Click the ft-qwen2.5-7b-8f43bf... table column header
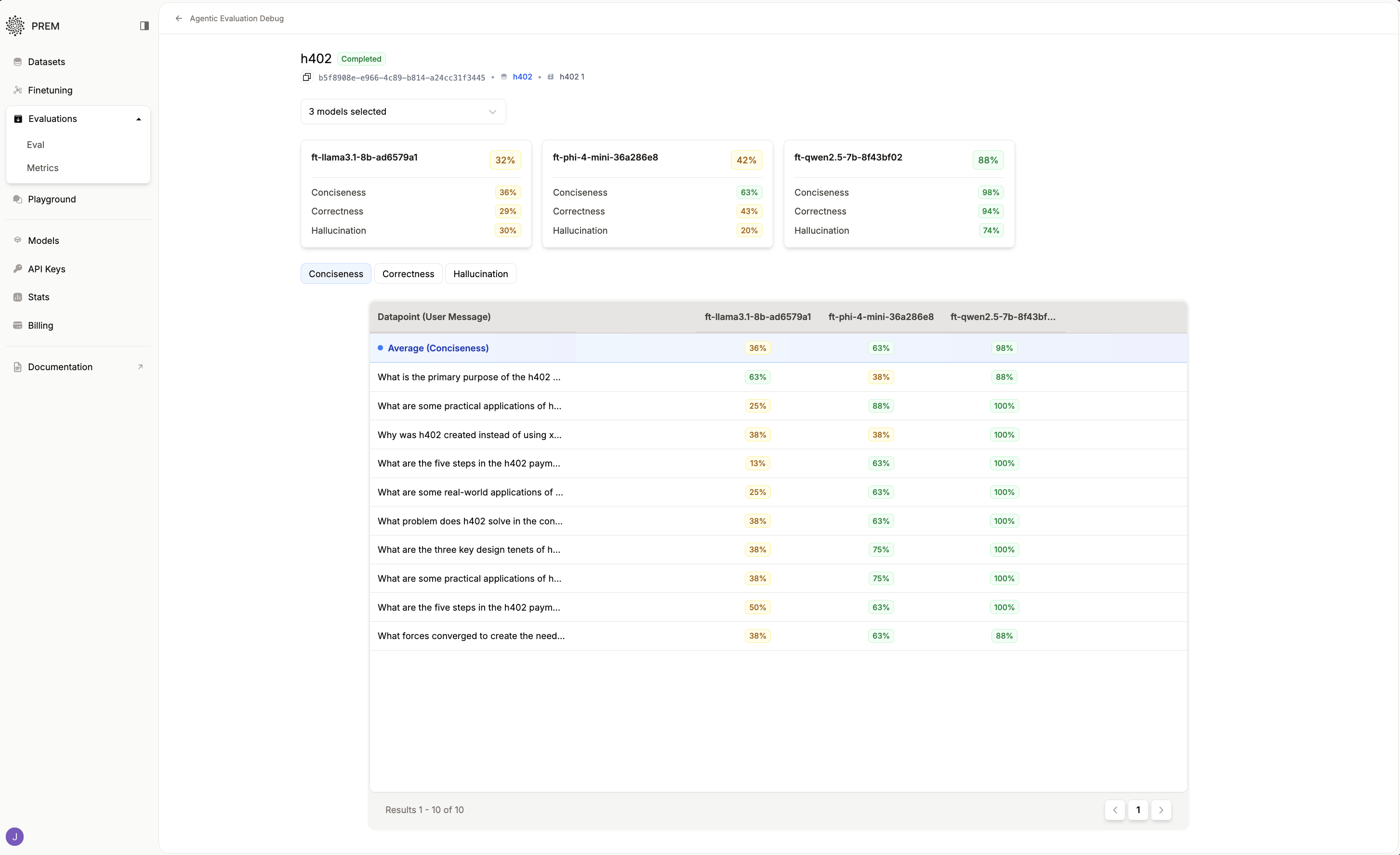Image resolution: width=1400 pixels, height=855 pixels. (1003, 317)
